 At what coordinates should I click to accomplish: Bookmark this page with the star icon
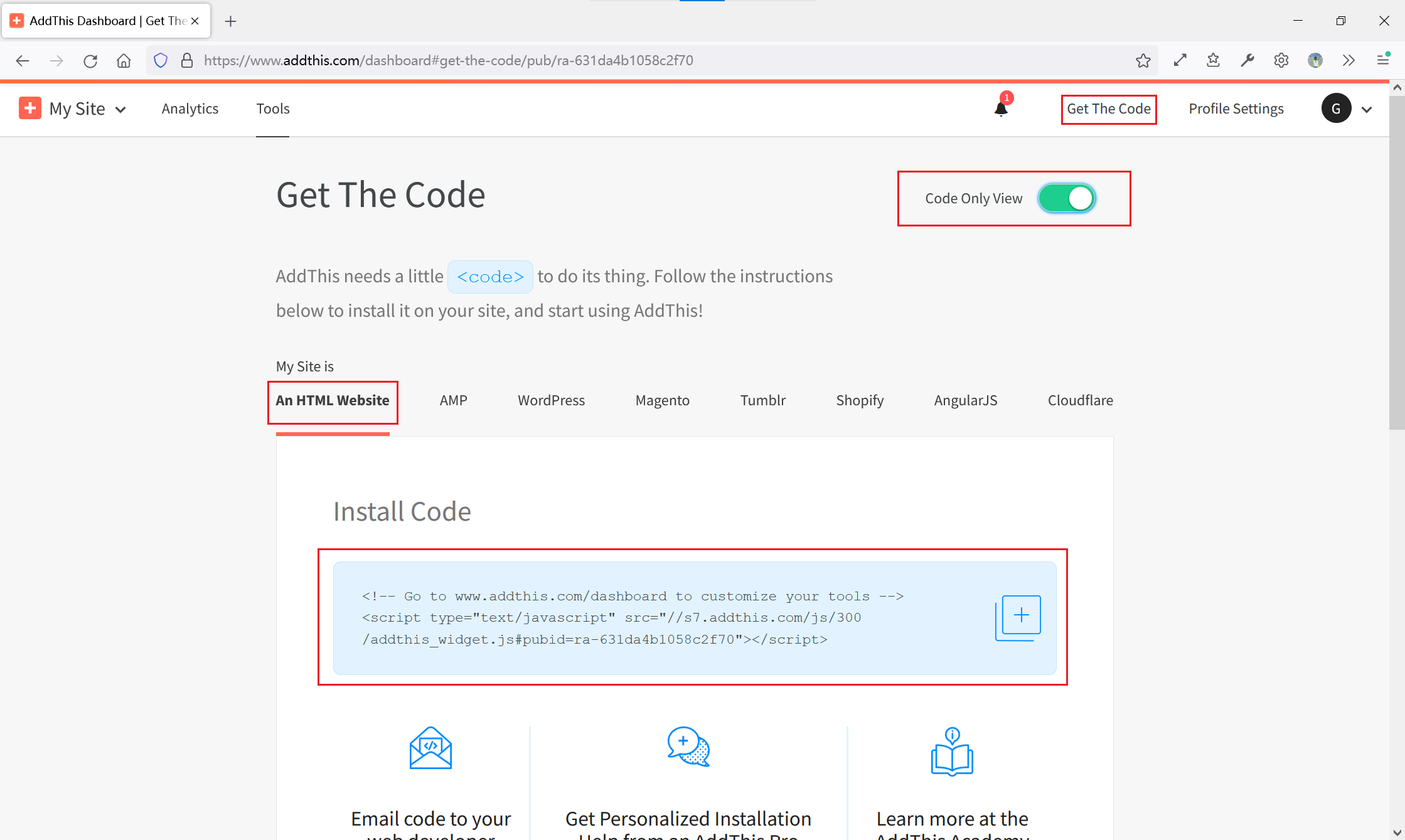click(1143, 60)
